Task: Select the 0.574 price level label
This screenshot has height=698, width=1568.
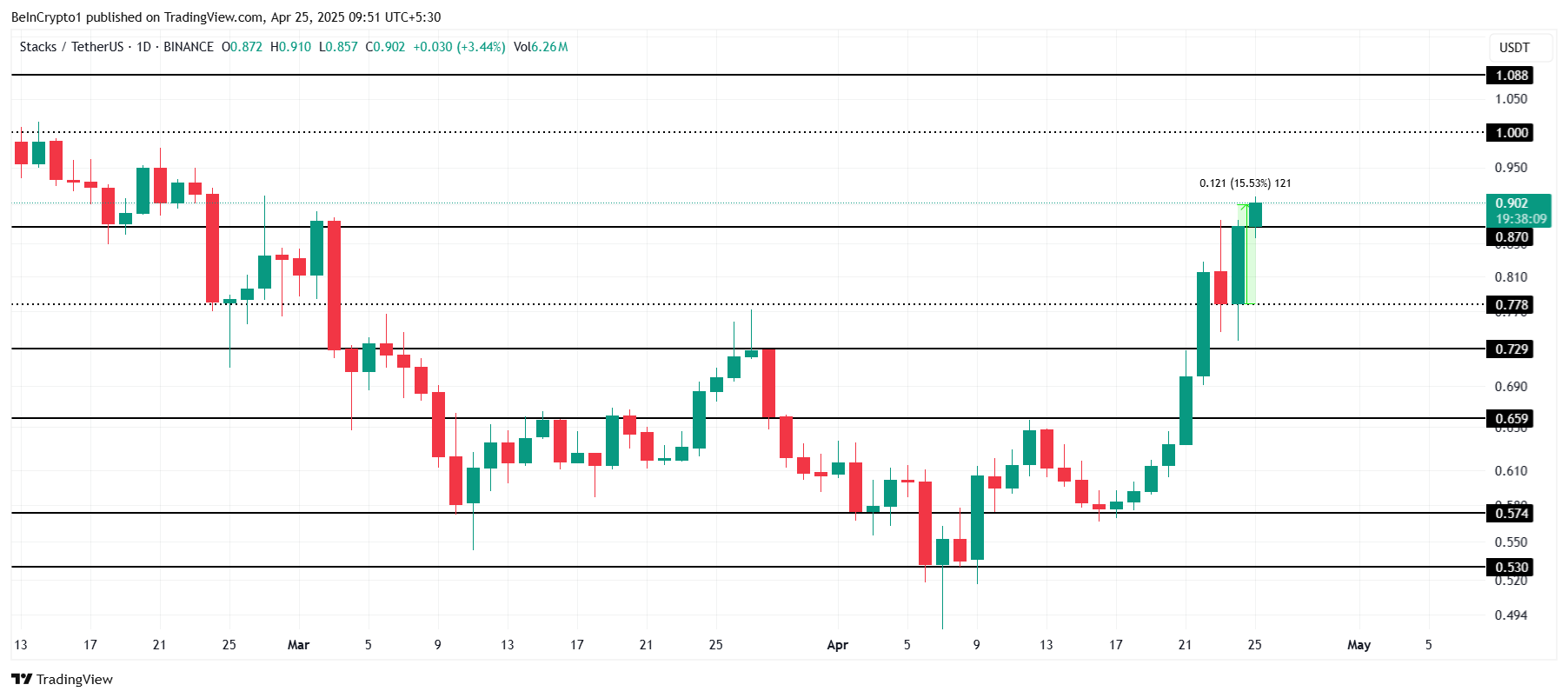Action: [1511, 514]
